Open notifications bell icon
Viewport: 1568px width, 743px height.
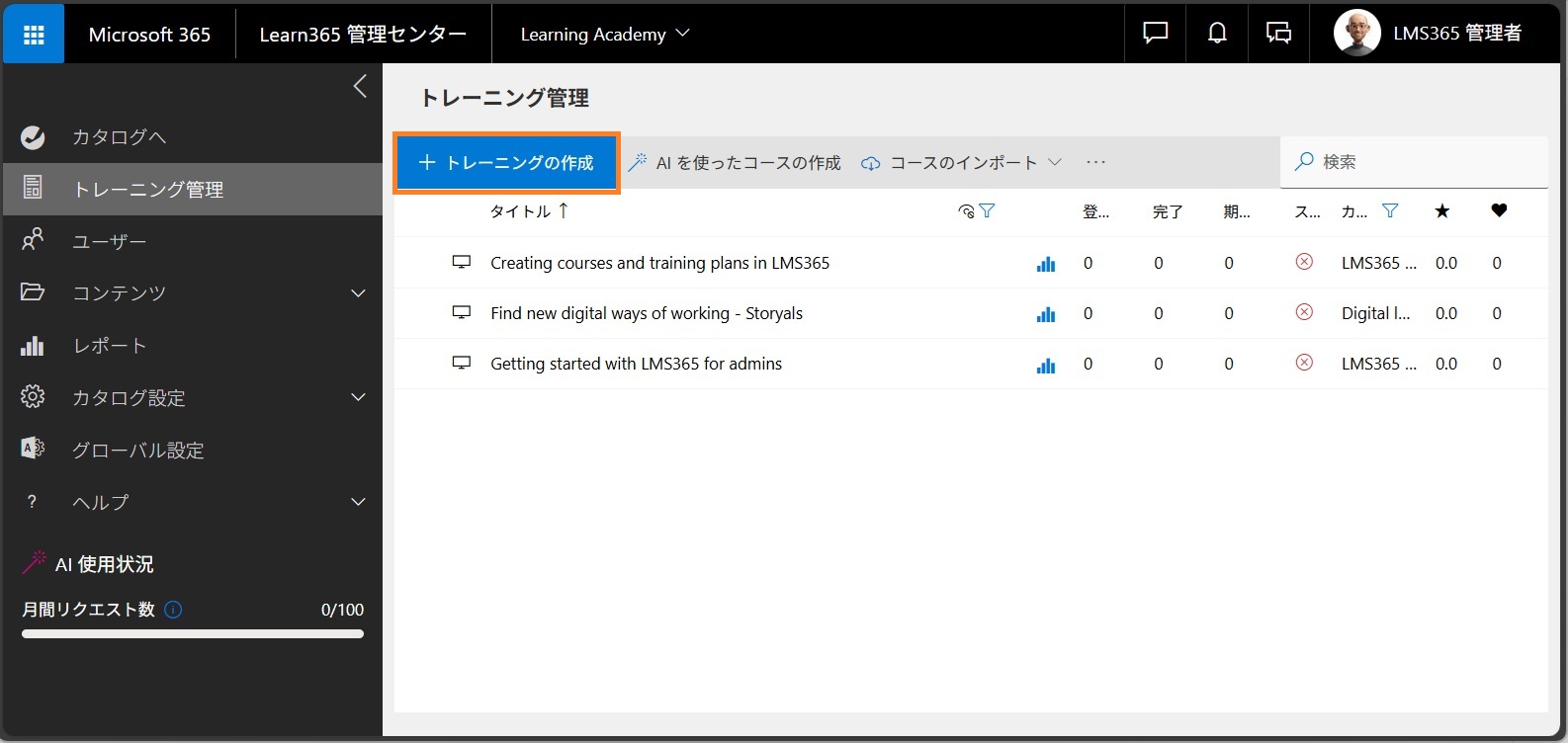pos(1217,33)
